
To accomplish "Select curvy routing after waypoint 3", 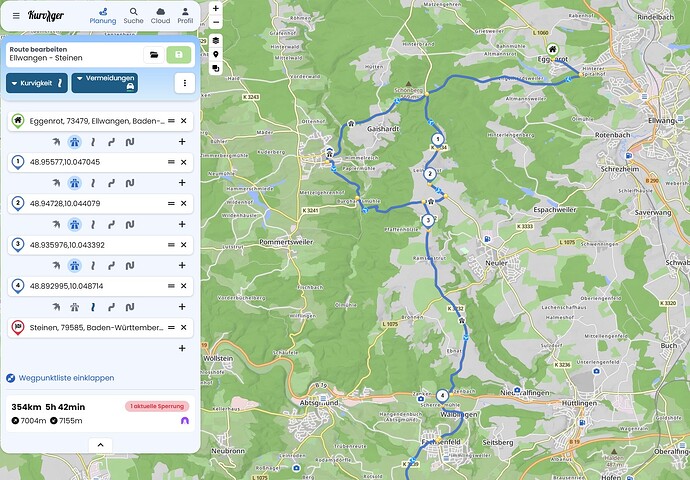I will coord(93,266).
